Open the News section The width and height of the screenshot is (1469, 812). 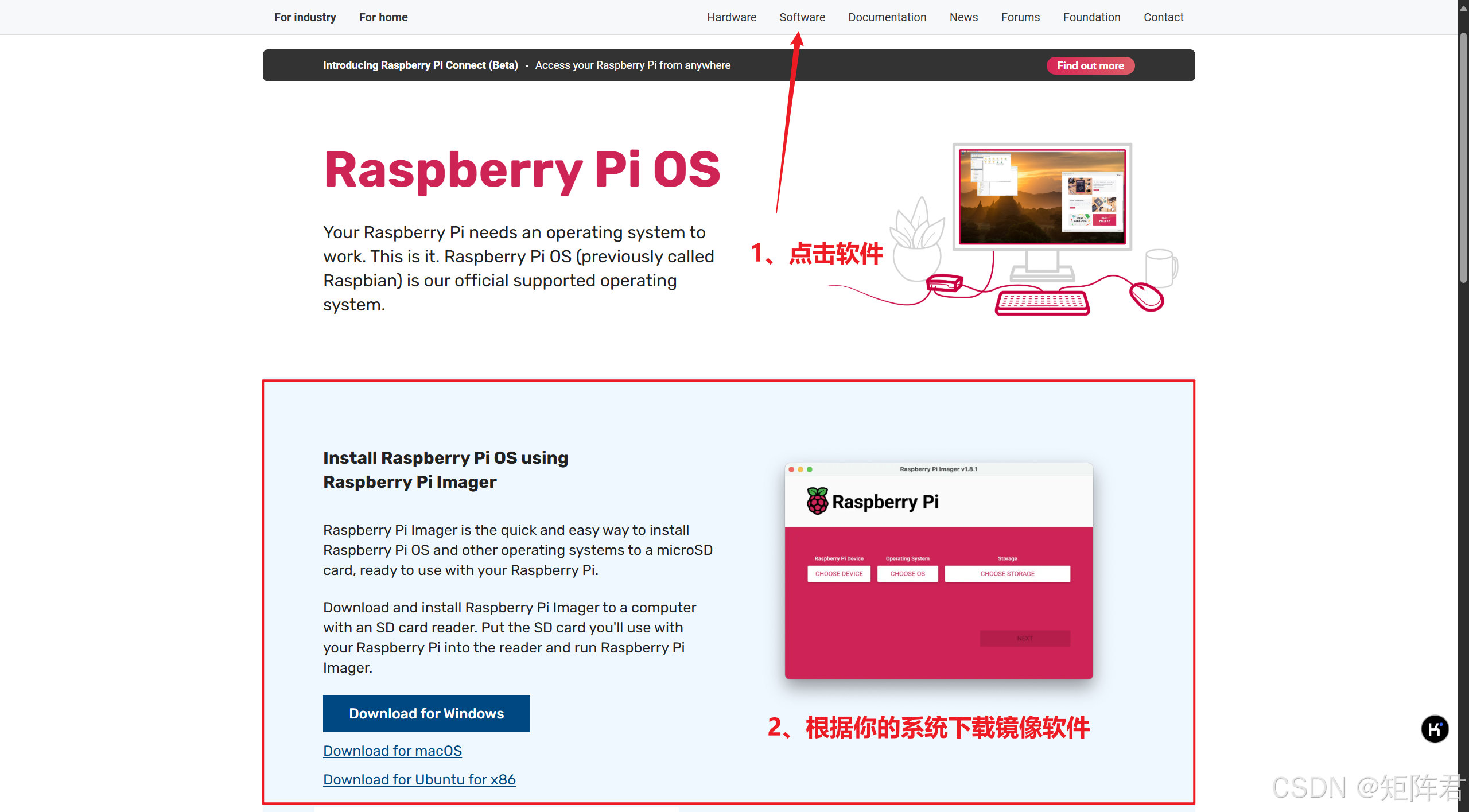(963, 17)
